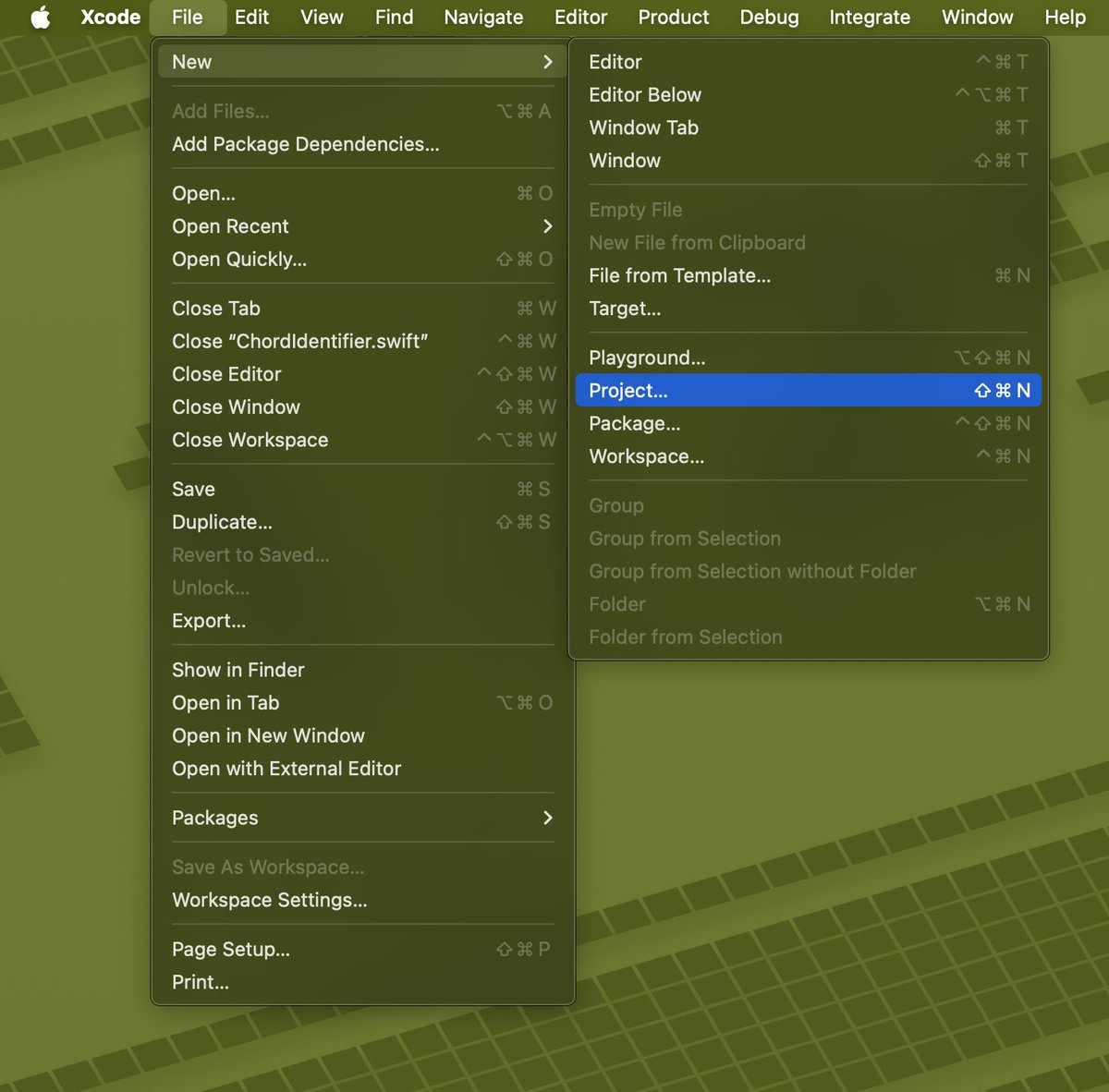Choose Show in Finder

pyautogui.click(x=362, y=670)
